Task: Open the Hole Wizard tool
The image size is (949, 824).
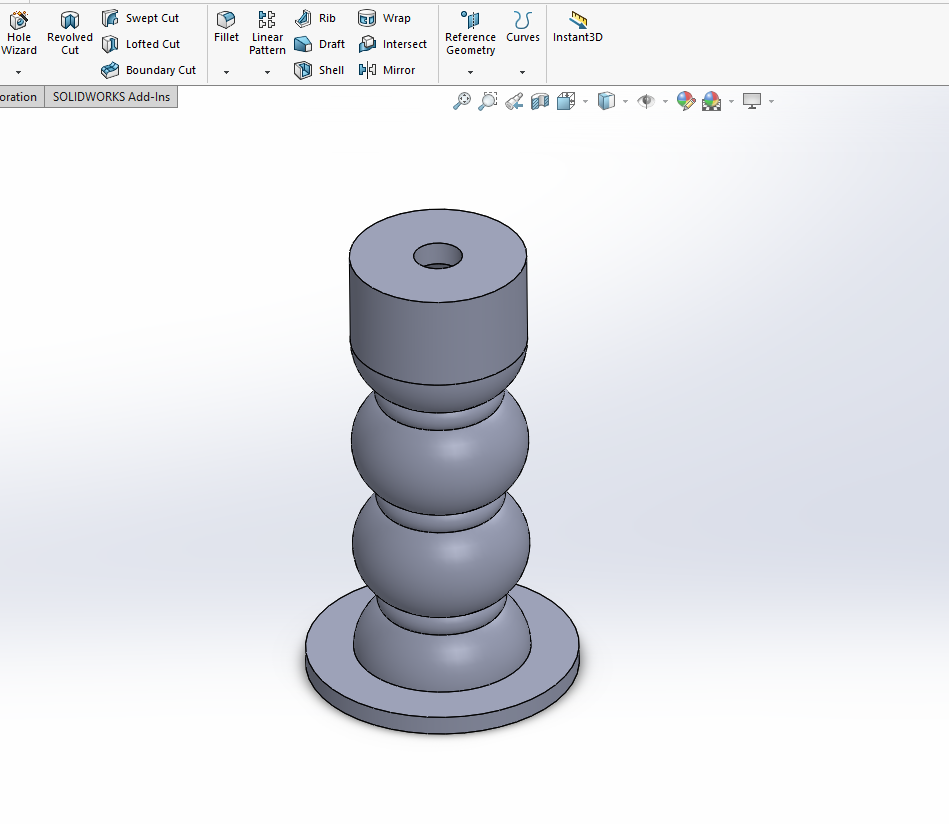Action: (18, 34)
